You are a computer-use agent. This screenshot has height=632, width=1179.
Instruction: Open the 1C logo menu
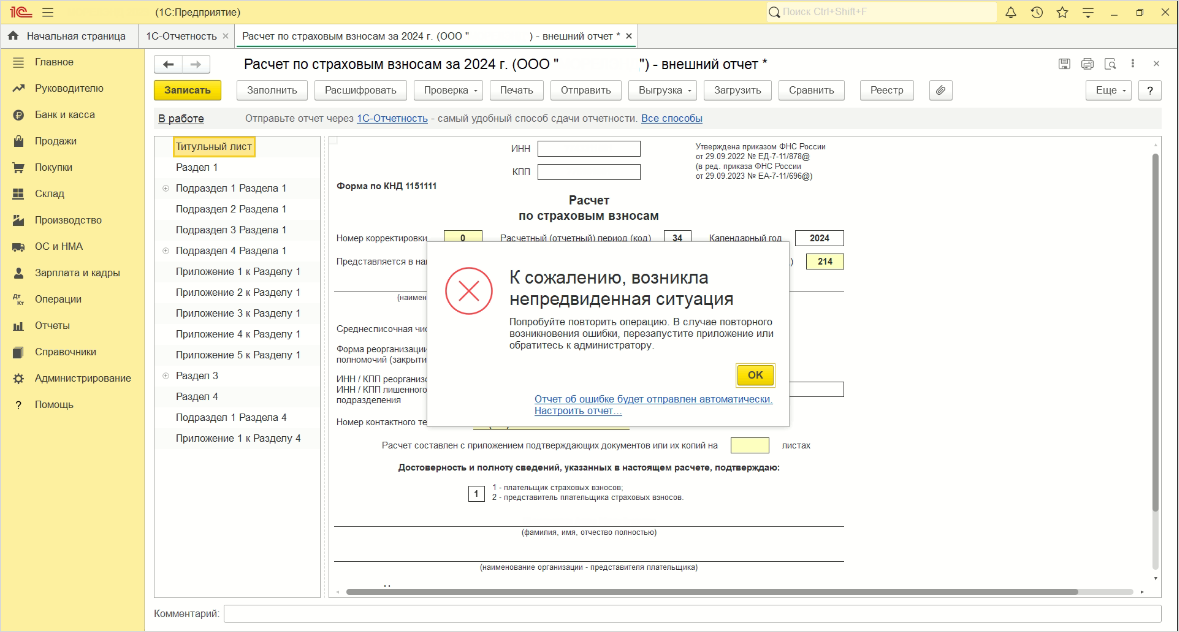[x=20, y=12]
